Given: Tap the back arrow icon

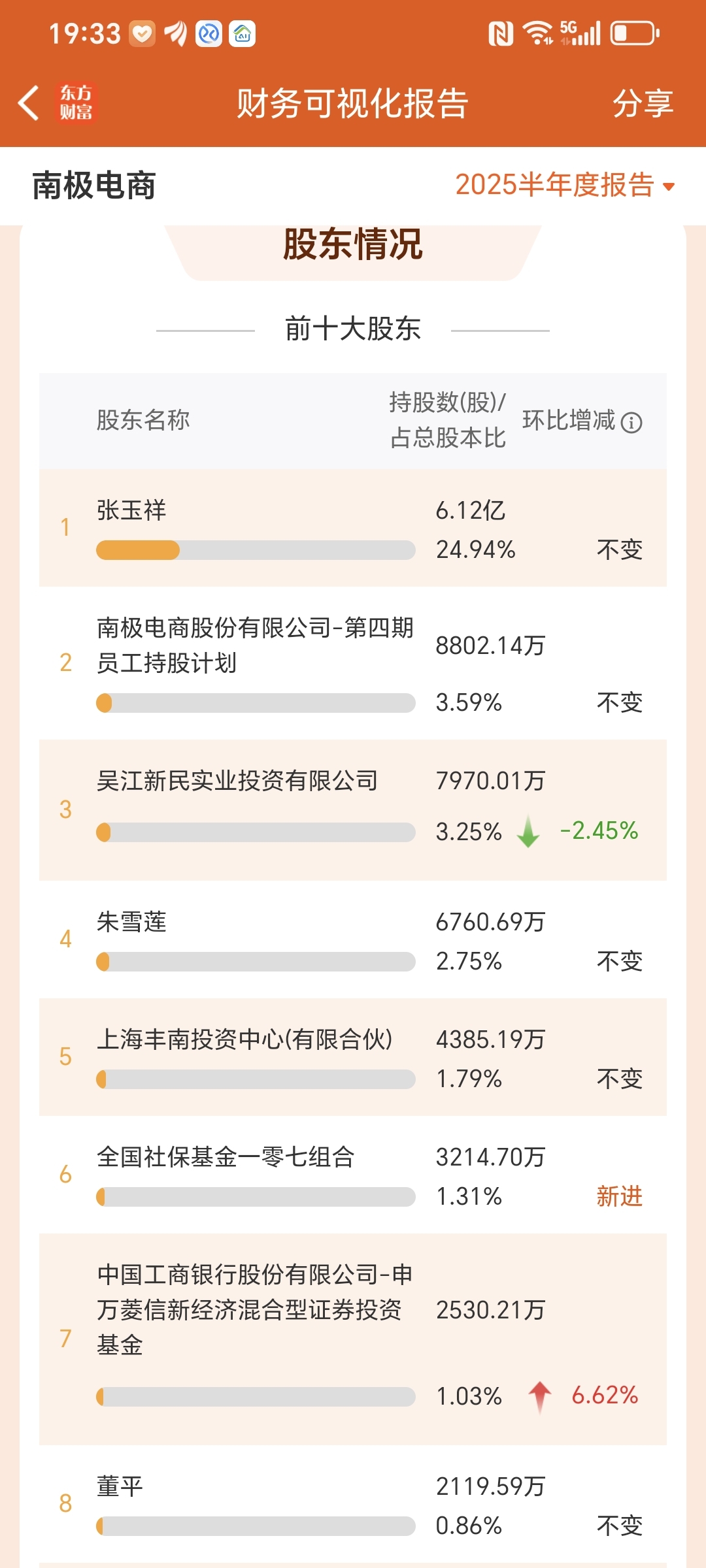Looking at the screenshot, I should pos(29,103).
